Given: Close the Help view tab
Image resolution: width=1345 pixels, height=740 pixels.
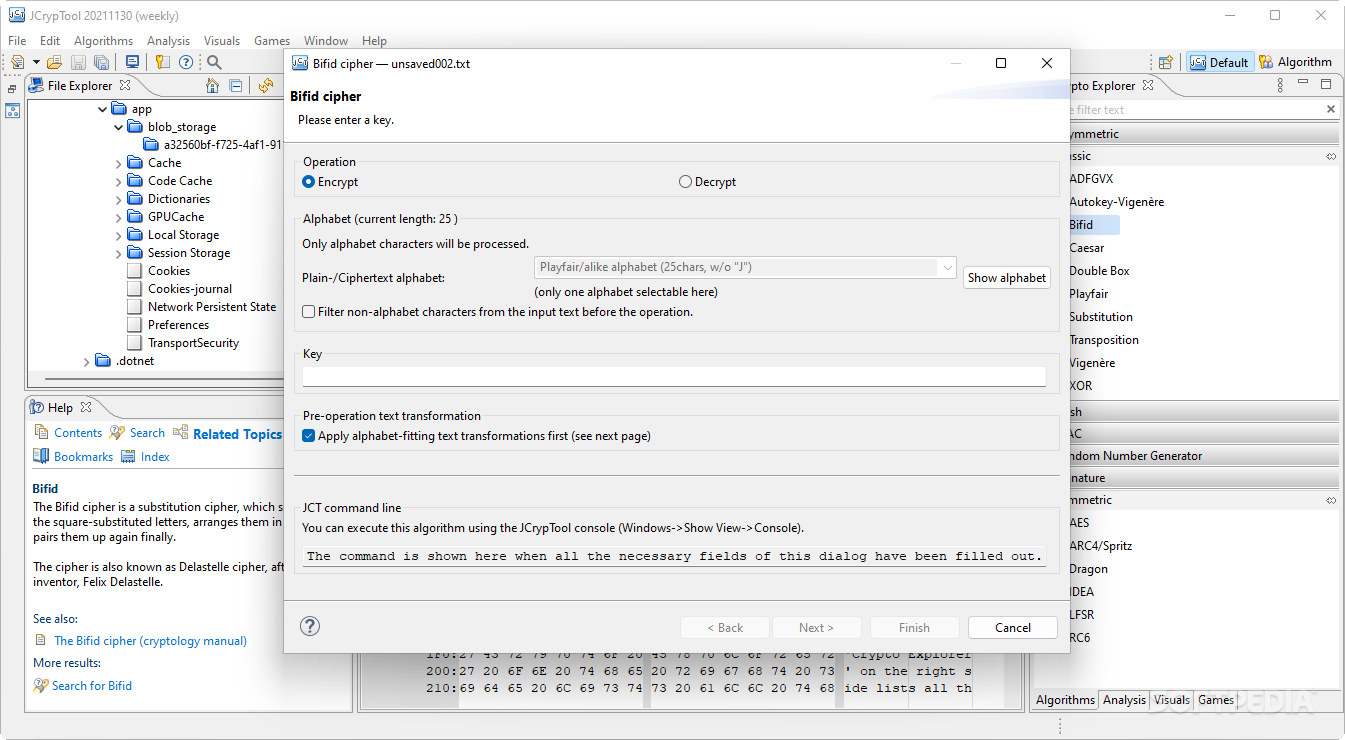Looking at the screenshot, I should point(86,407).
